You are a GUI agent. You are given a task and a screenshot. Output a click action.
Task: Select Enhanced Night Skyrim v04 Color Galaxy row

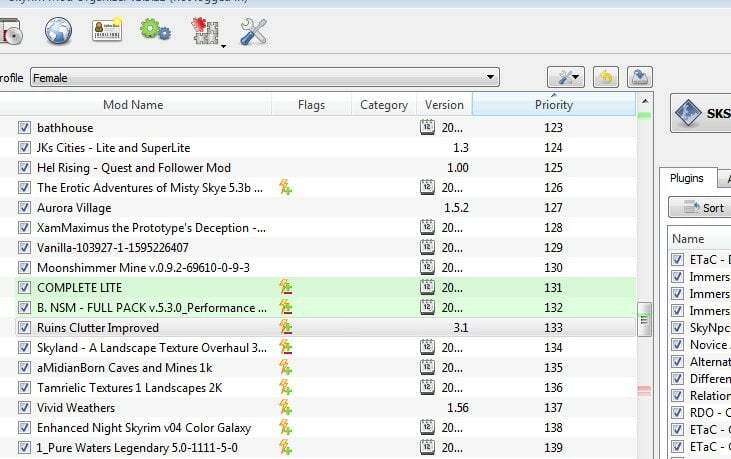(325, 428)
